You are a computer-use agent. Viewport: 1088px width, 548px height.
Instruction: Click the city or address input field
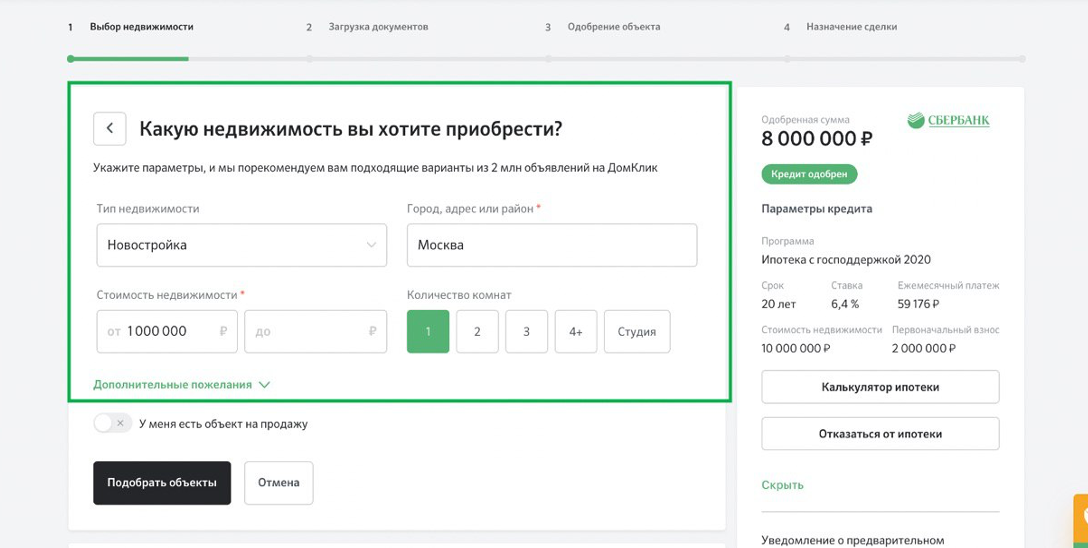tap(552, 245)
